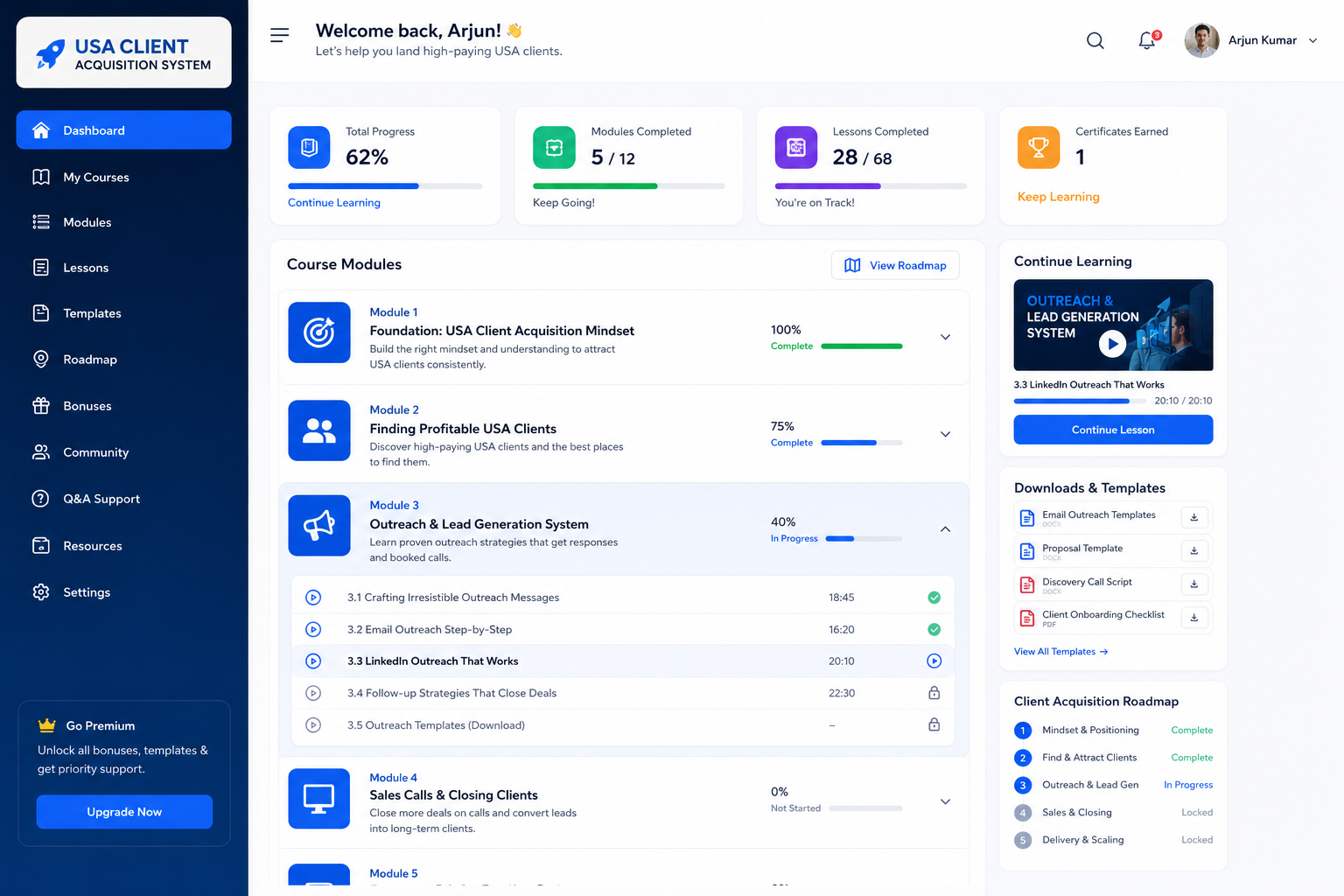The width and height of the screenshot is (1344, 896).
Task: Click the Module 1 target icon
Action: pos(319,332)
